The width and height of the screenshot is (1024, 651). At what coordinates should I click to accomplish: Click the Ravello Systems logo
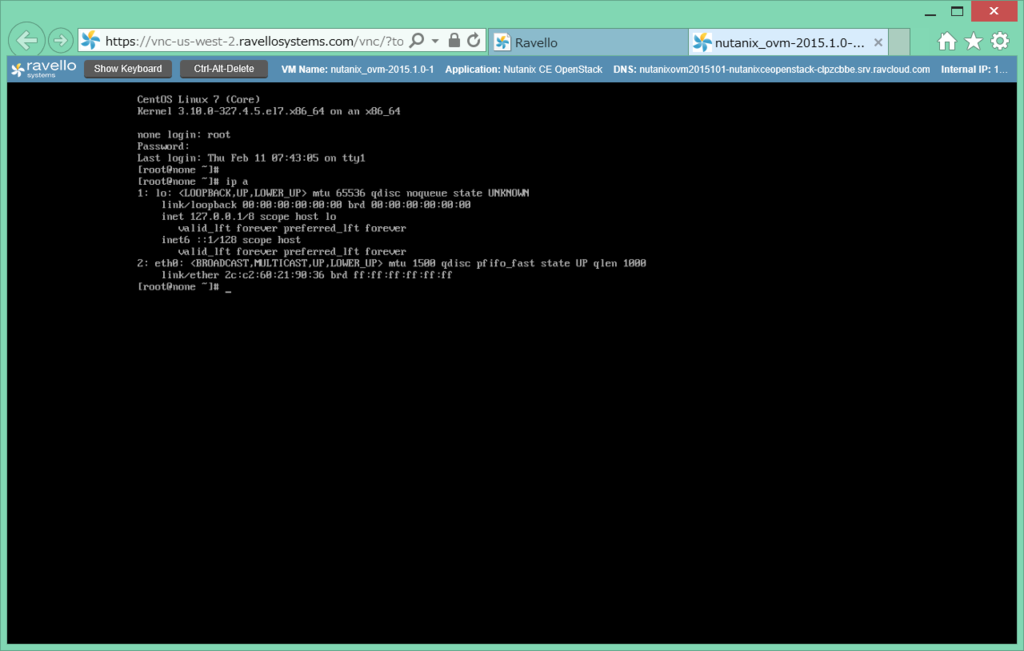(44, 69)
